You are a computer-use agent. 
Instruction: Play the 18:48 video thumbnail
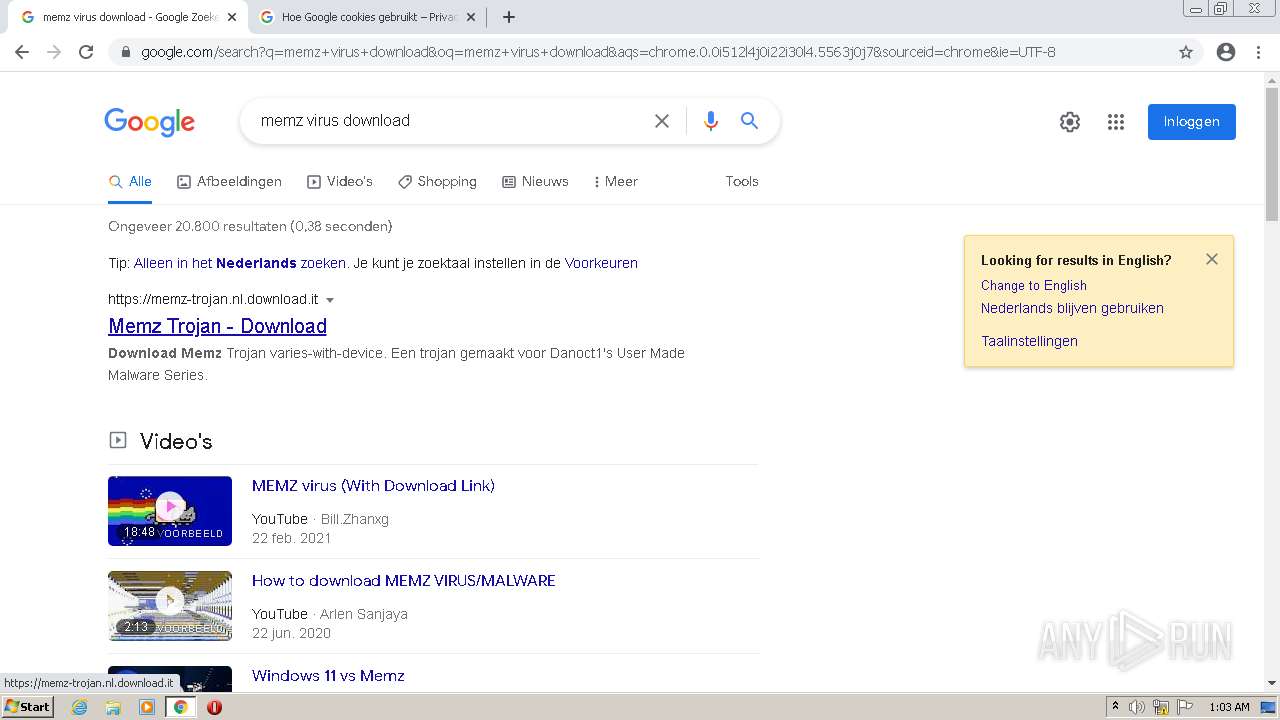(170, 511)
